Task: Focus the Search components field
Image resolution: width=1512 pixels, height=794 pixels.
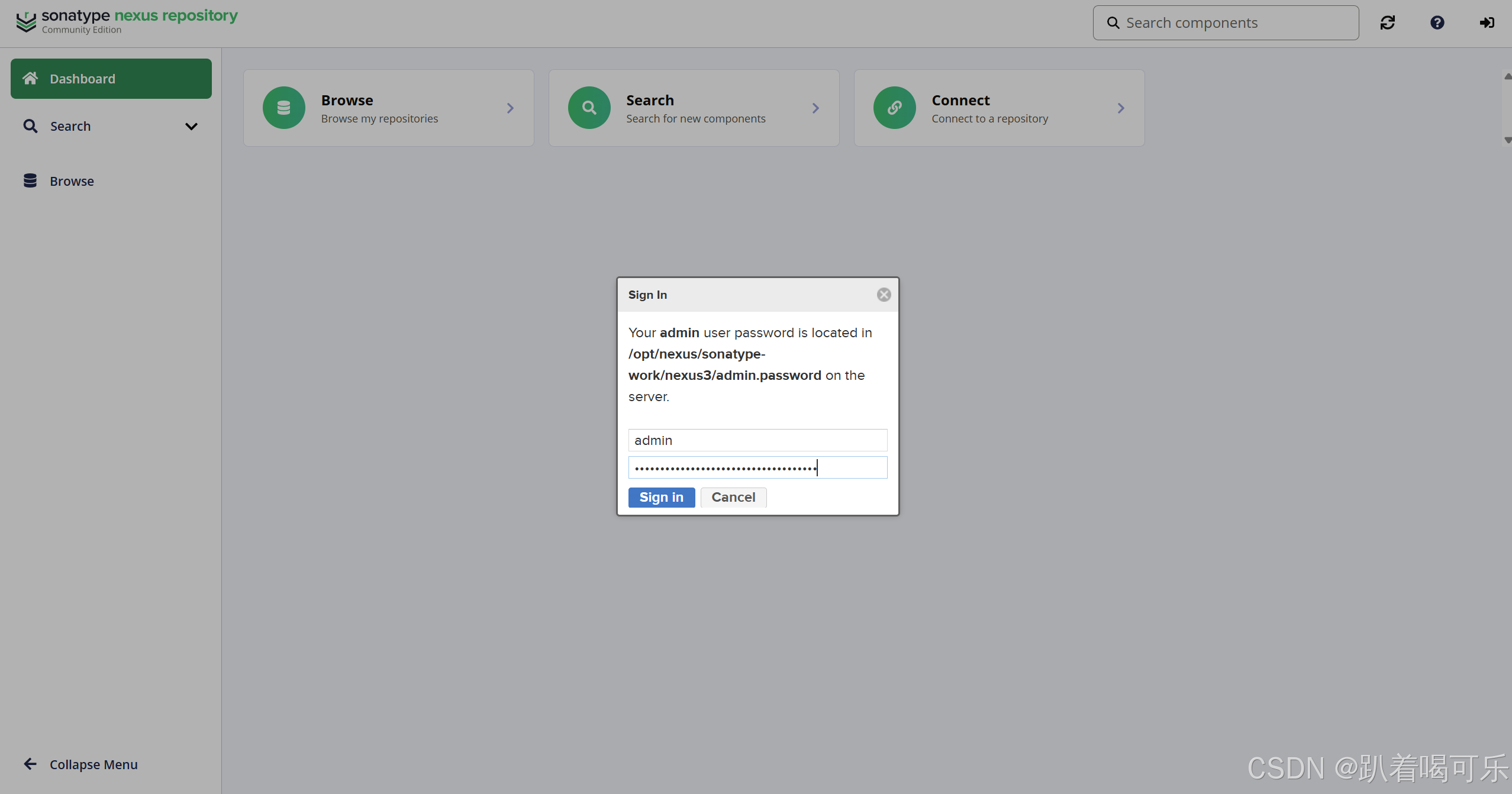Action: coord(1226,23)
